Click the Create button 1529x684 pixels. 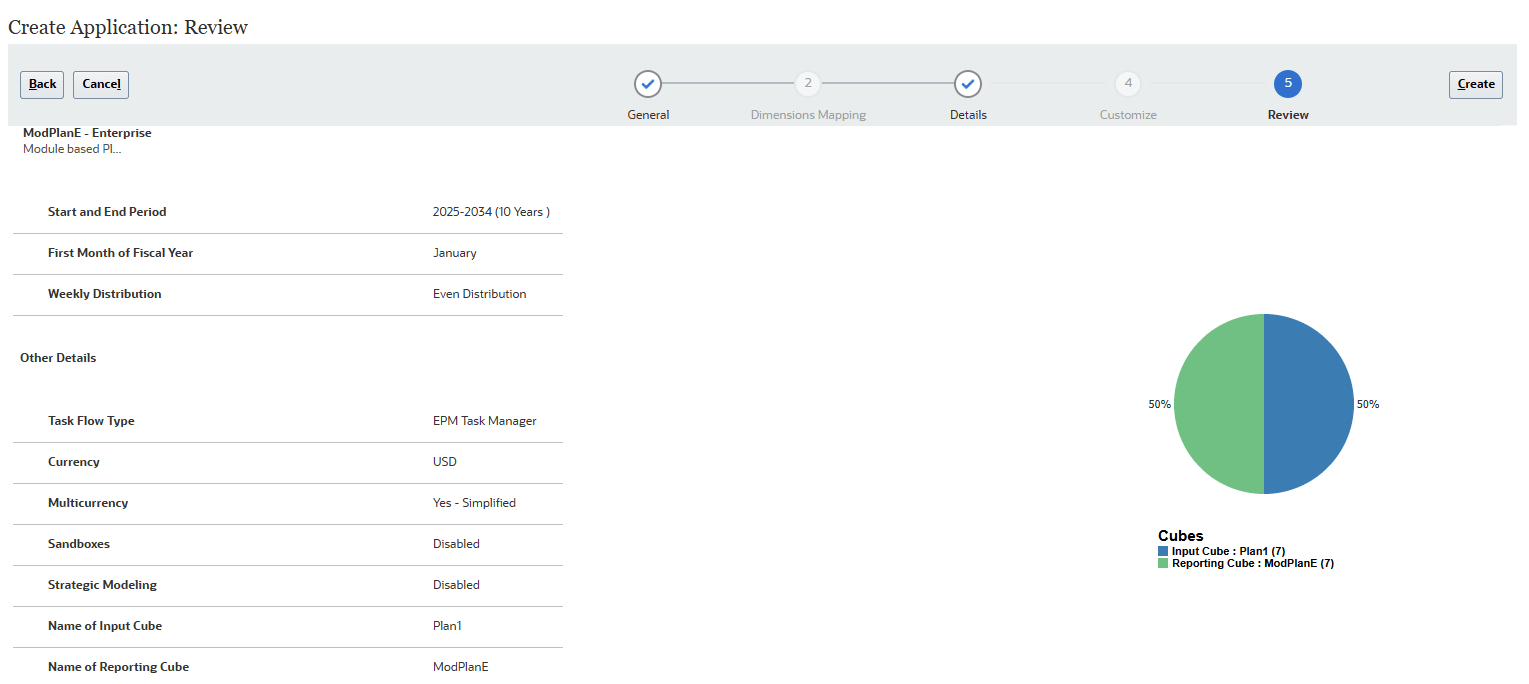[1476, 84]
